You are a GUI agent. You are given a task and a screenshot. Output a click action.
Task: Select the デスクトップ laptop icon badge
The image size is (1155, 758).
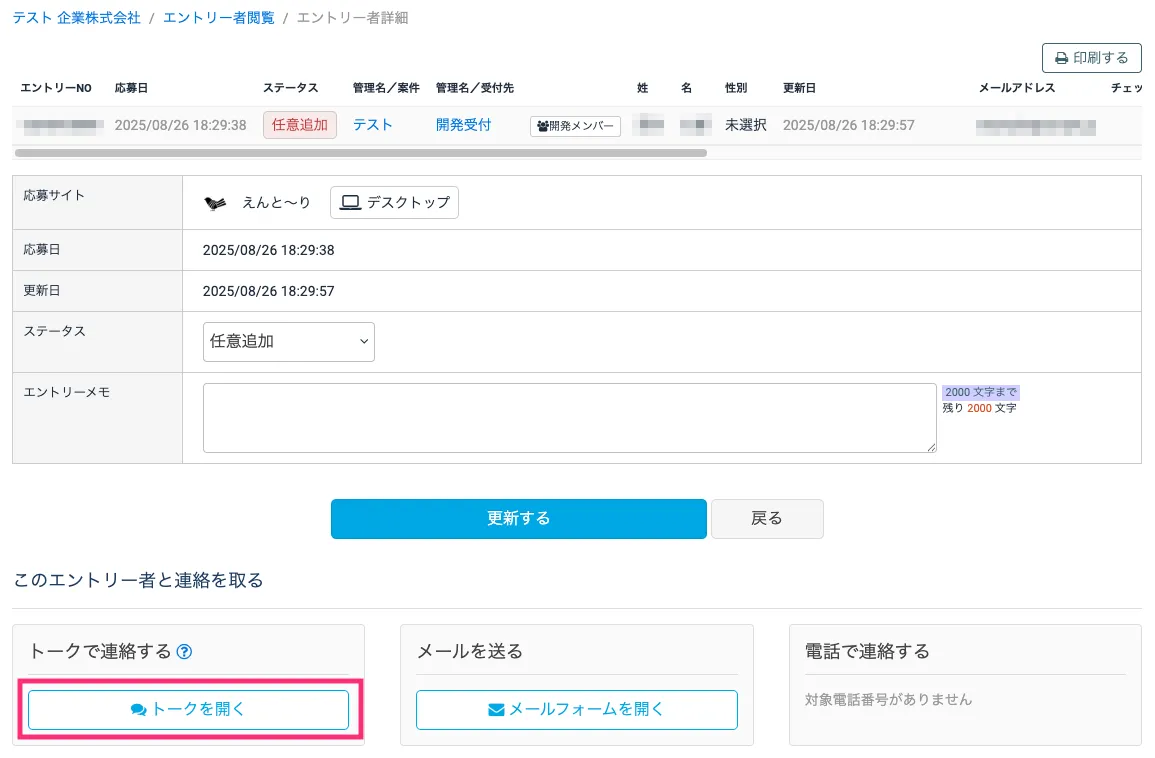(x=394, y=202)
